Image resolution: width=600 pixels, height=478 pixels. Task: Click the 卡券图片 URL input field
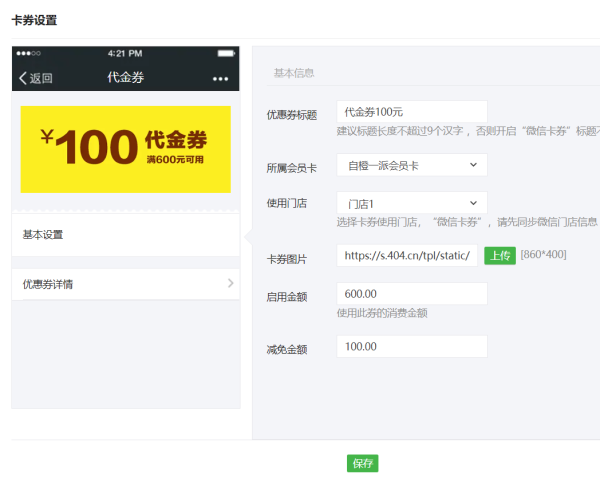coord(407,255)
